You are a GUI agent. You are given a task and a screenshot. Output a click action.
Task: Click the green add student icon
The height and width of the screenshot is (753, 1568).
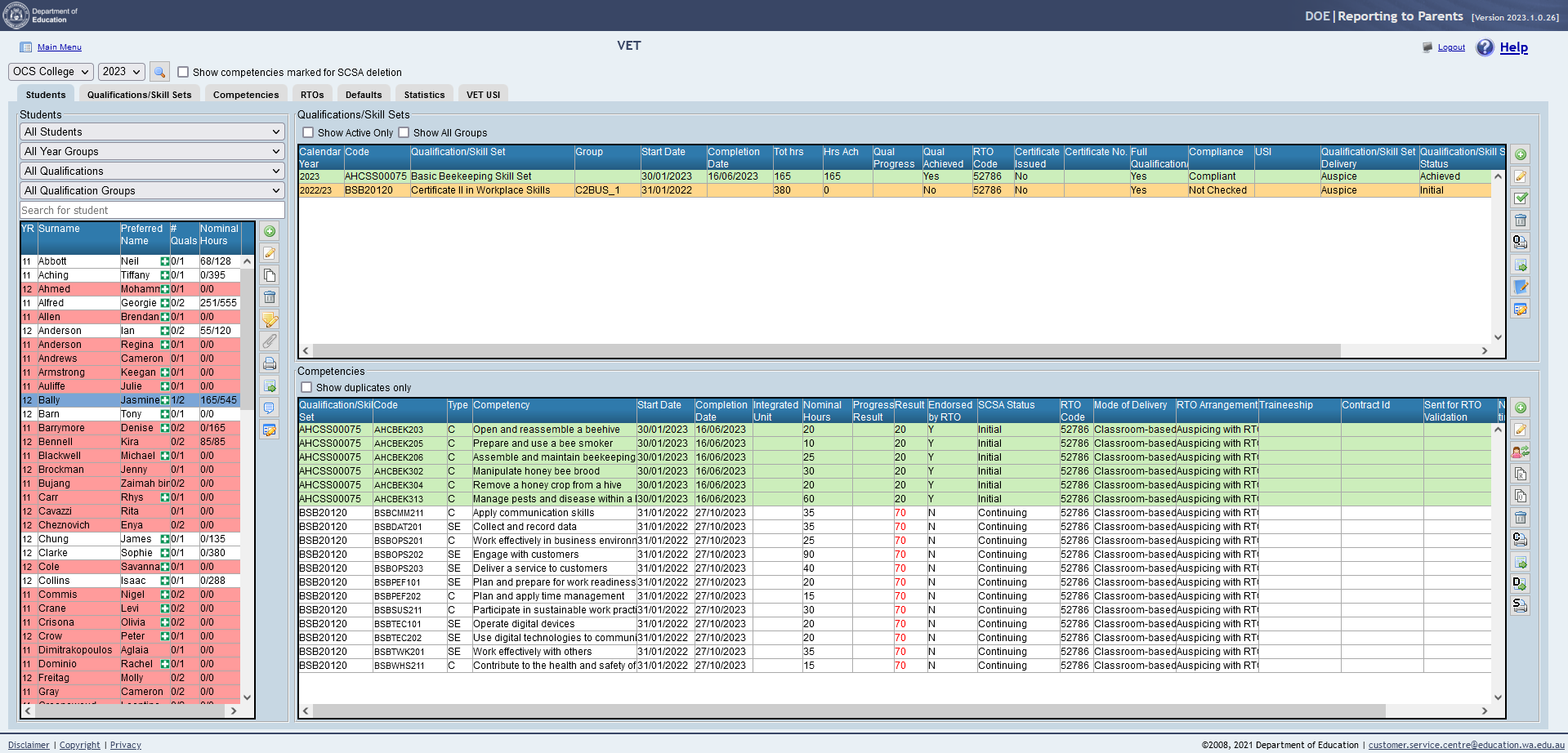[270, 231]
